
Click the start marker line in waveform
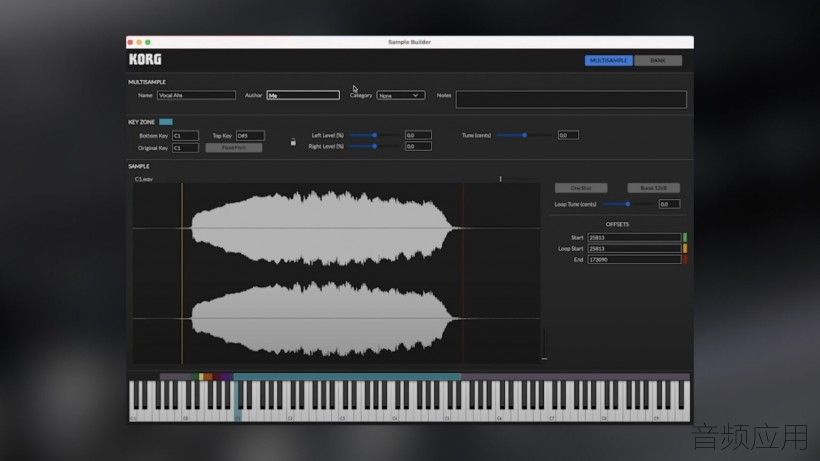point(182,273)
